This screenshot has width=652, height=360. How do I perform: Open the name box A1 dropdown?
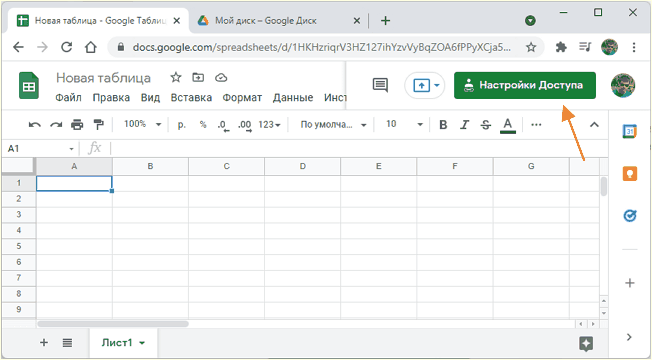[x=72, y=149]
